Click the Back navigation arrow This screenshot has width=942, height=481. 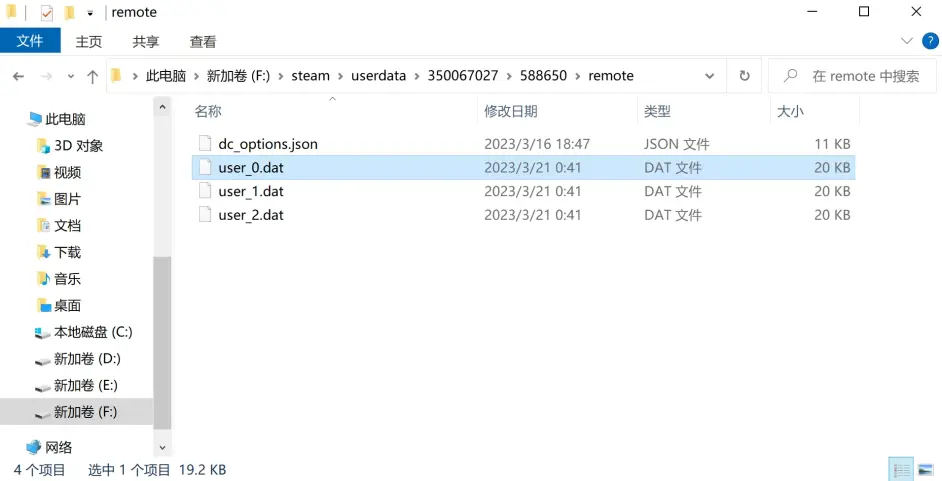click(18, 76)
